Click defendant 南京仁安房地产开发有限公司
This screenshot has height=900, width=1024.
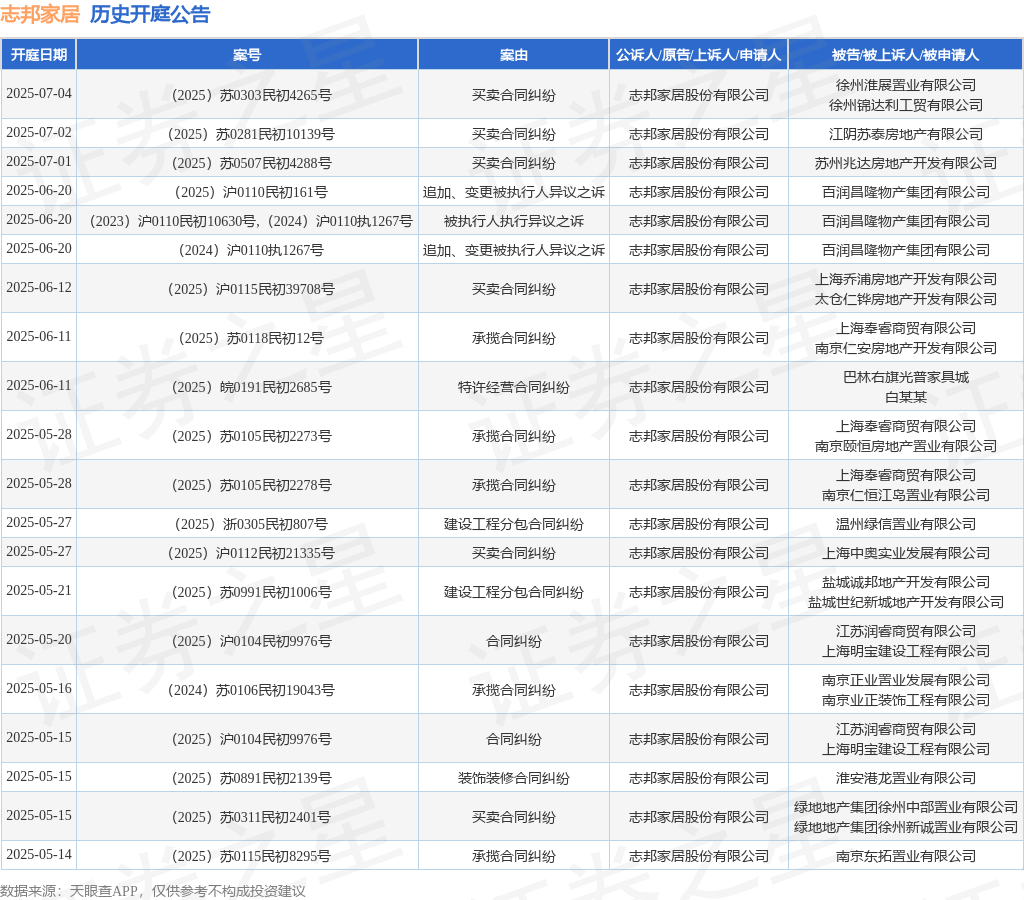coord(905,347)
